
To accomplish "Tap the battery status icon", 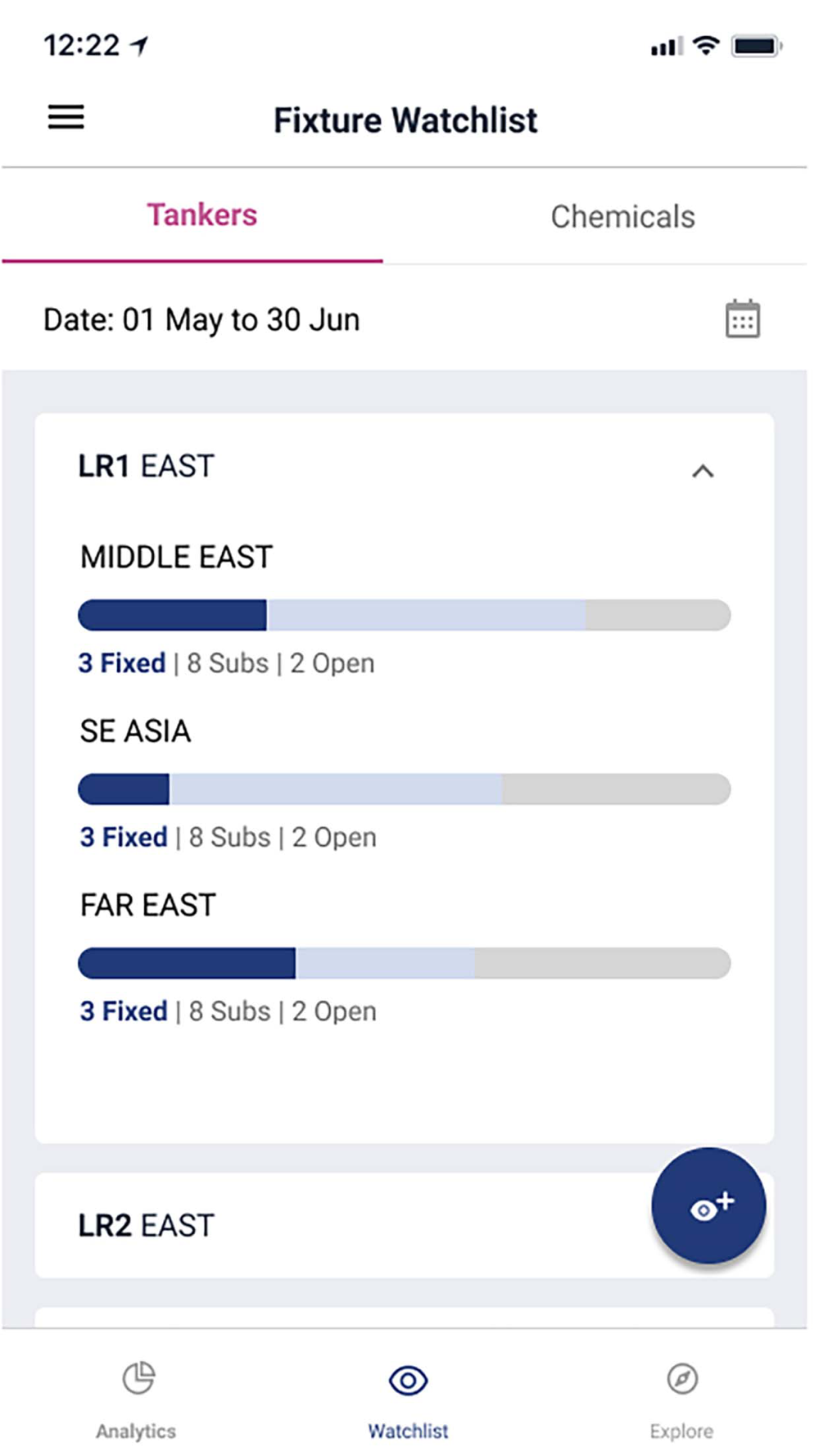I will click(x=756, y=46).
